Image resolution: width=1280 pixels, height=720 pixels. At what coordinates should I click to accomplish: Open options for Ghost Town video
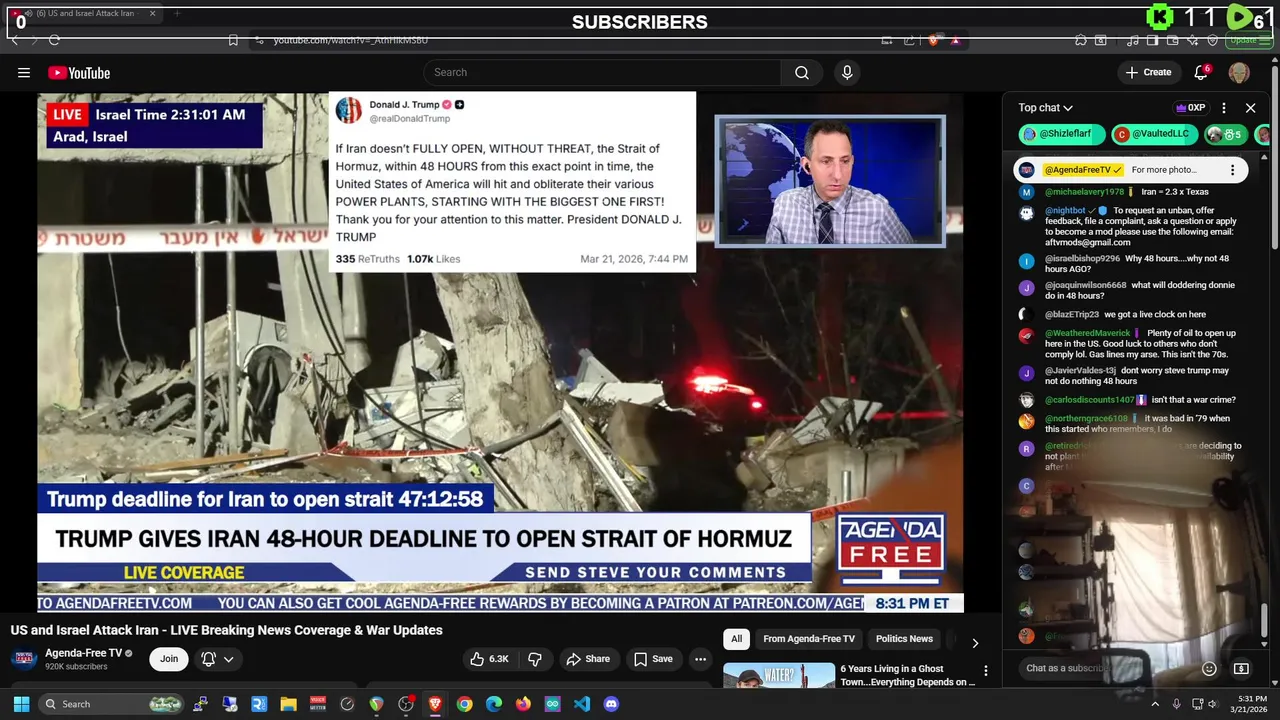coord(986,671)
